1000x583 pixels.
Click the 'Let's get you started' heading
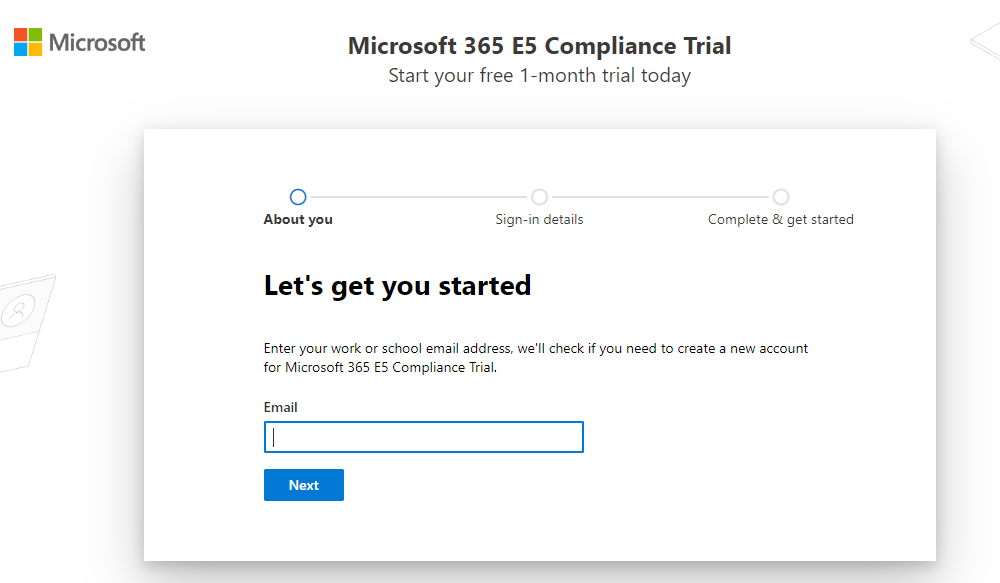397,286
